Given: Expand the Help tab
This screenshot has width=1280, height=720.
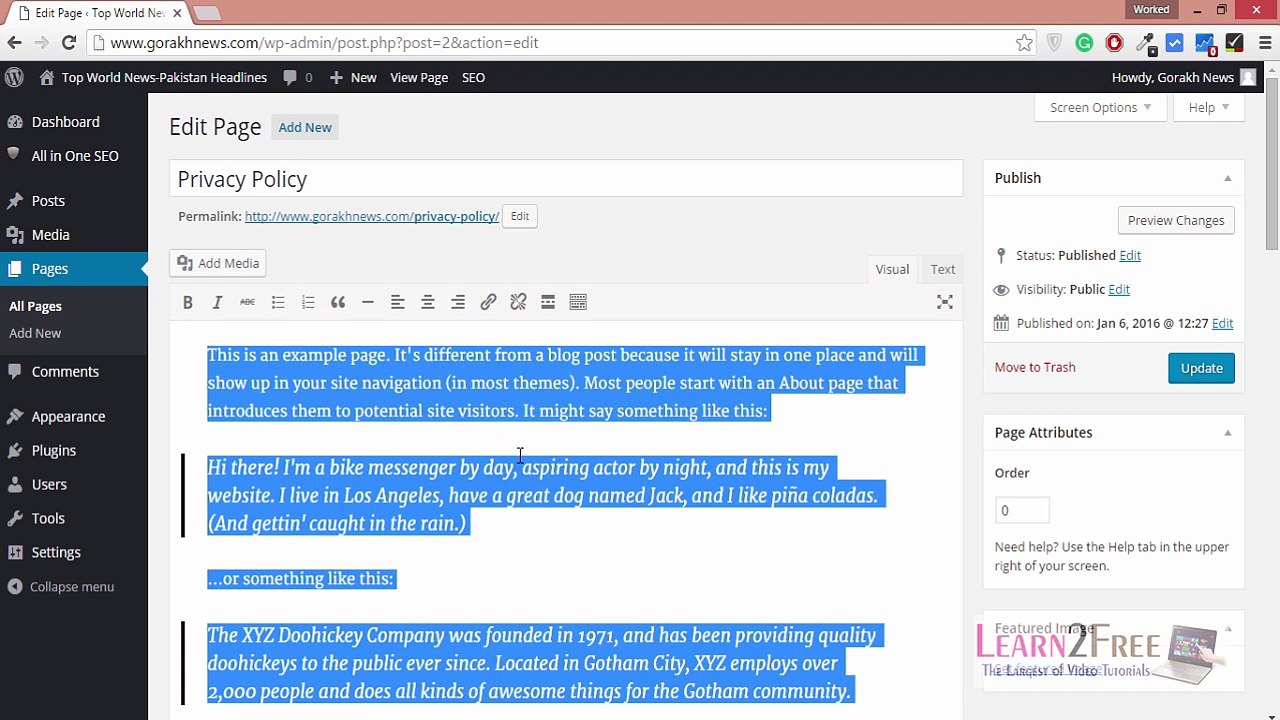Looking at the screenshot, I should pyautogui.click(x=1208, y=107).
